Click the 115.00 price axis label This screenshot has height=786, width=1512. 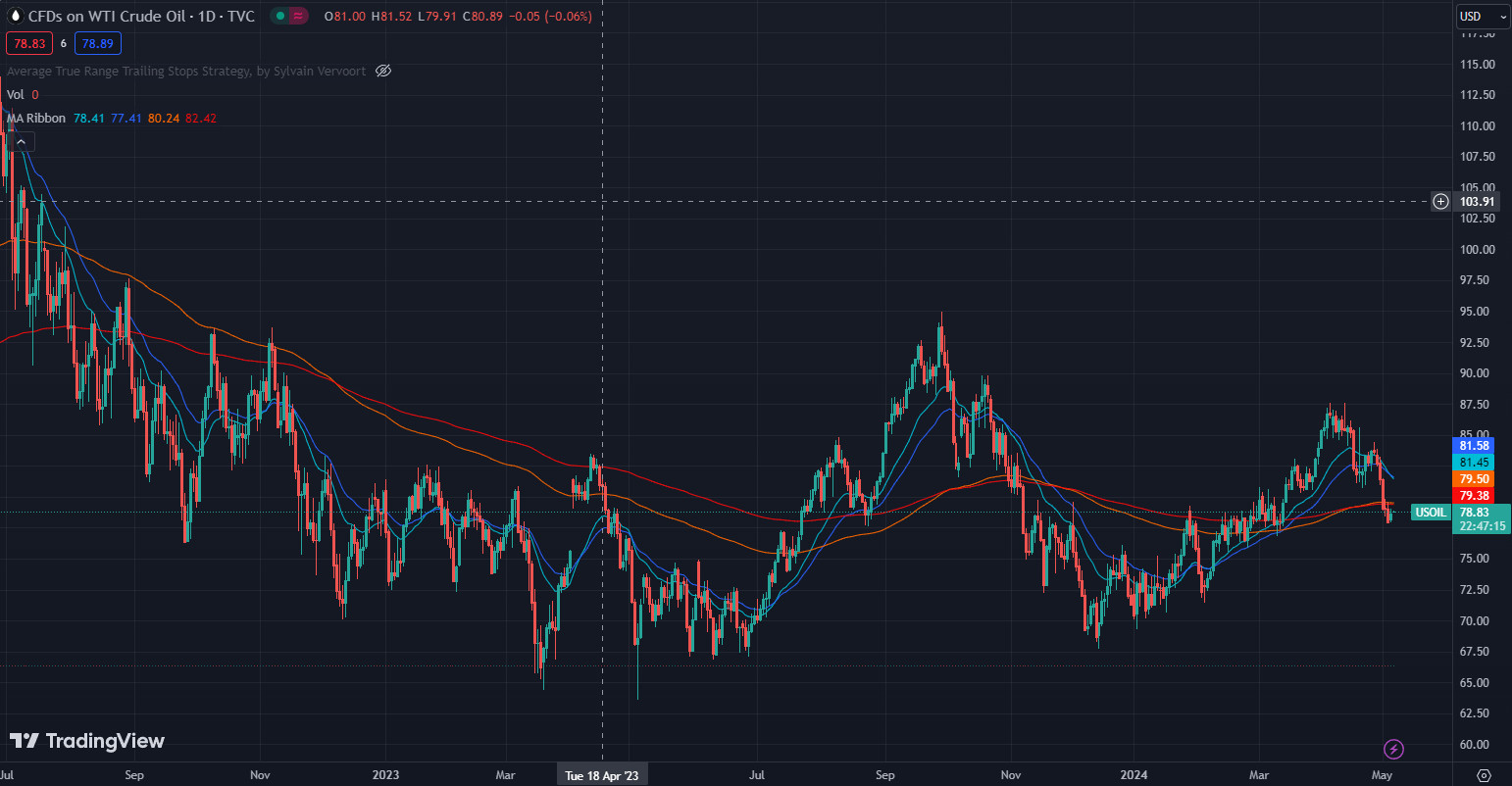click(x=1477, y=64)
